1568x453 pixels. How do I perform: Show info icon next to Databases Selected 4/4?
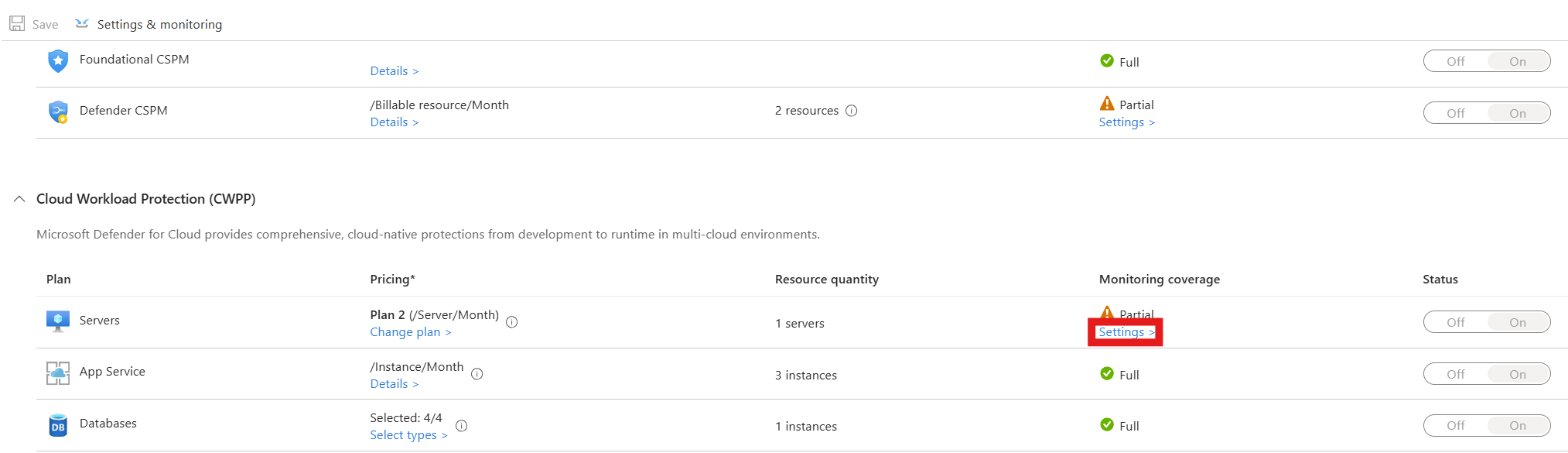[462, 426]
